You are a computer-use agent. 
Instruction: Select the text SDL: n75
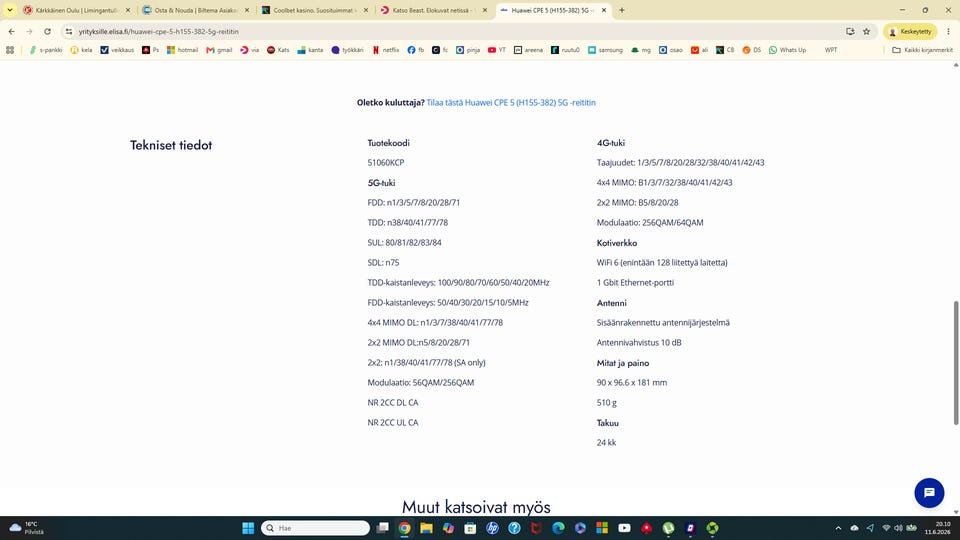[x=383, y=263]
